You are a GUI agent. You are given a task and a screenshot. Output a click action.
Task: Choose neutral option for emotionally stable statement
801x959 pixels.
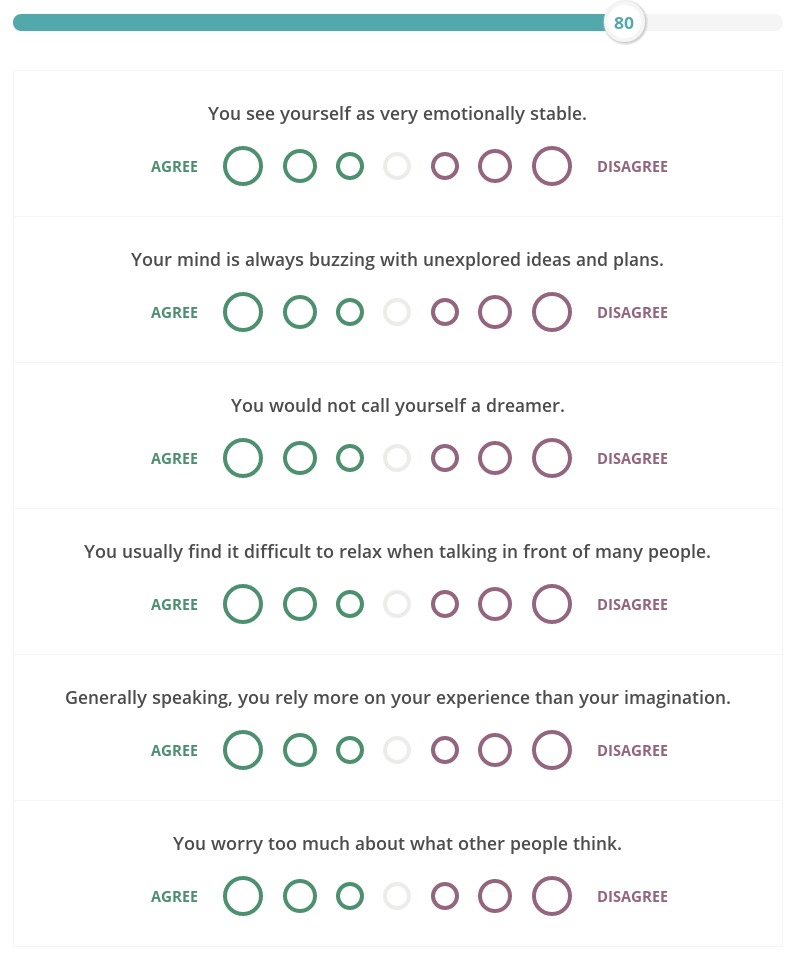pos(397,166)
